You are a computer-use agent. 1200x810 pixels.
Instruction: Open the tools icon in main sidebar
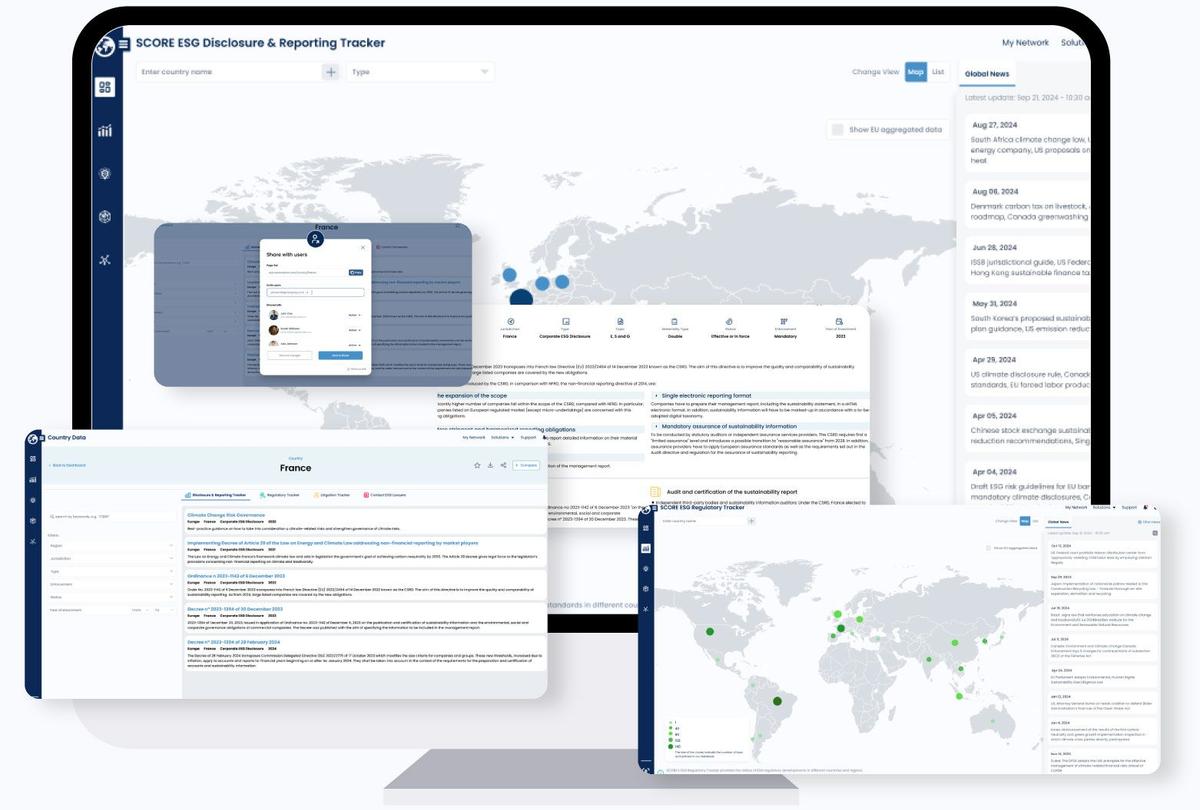(105, 260)
